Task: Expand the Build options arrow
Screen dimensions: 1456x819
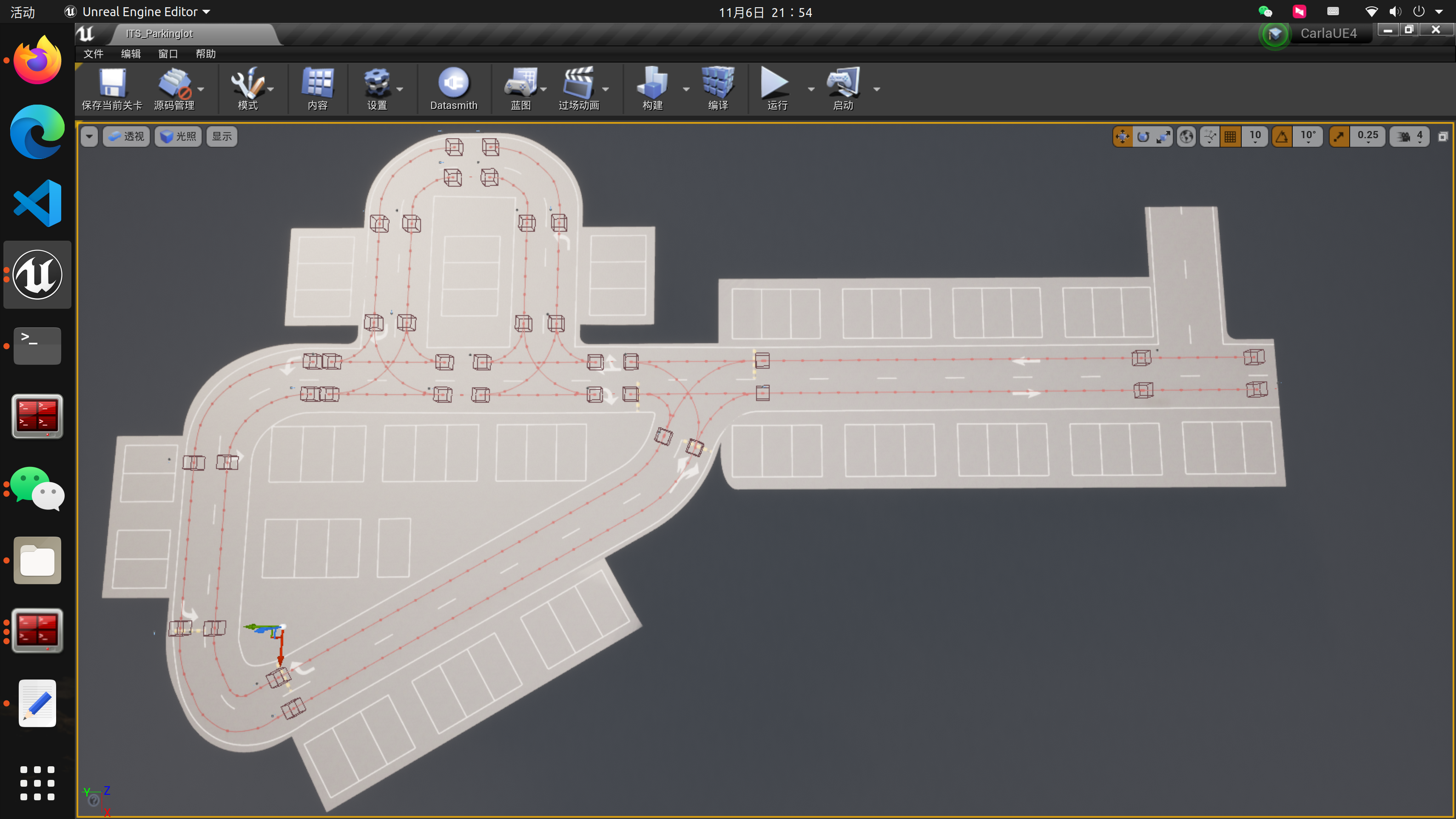Action: (685, 89)
